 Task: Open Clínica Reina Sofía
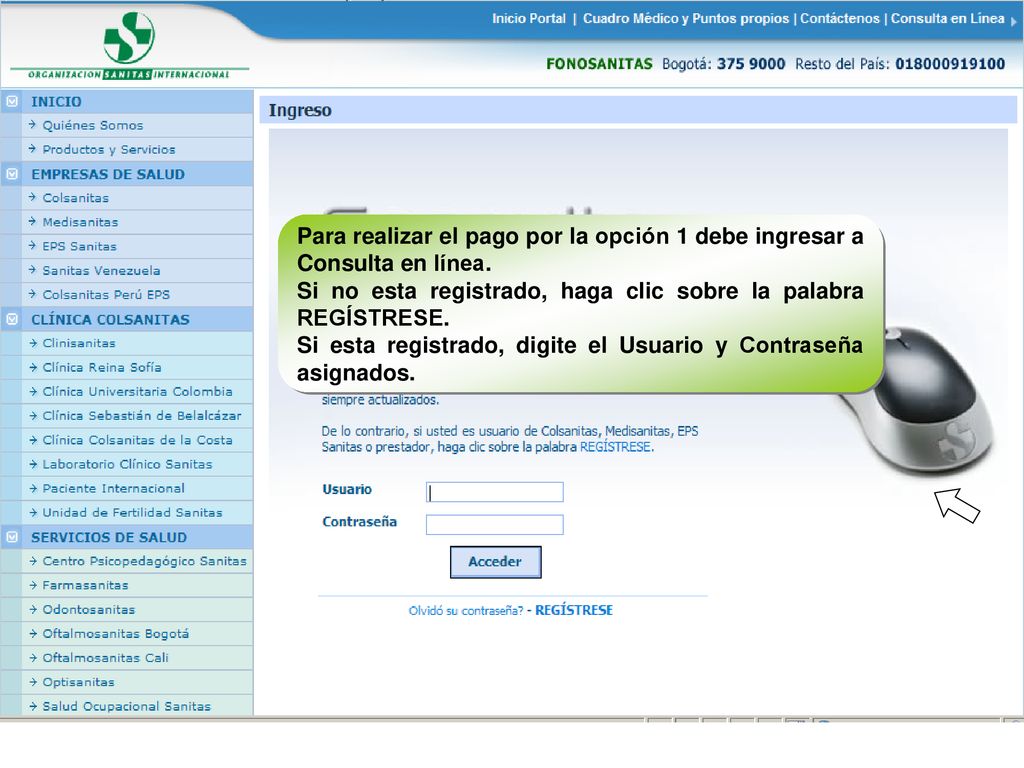102,367
